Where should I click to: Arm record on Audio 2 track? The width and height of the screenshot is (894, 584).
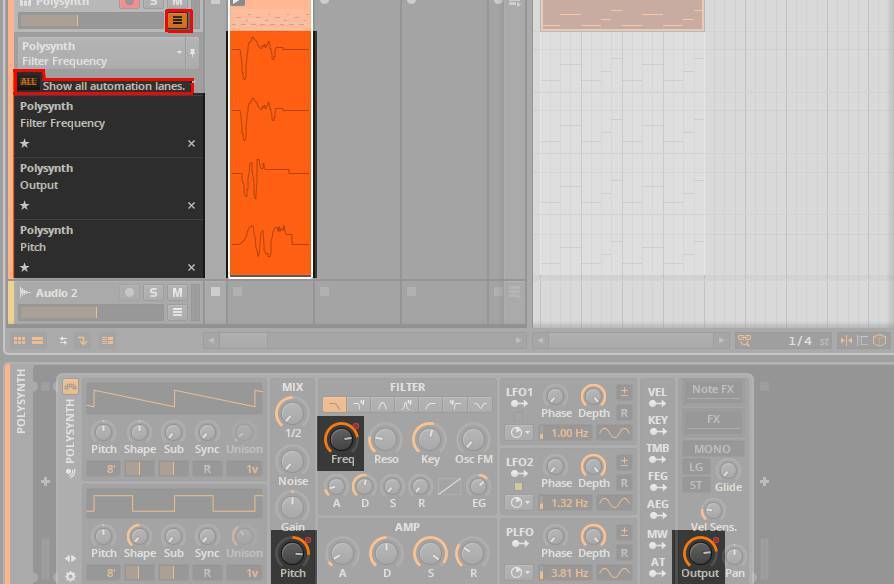pos(129,293)
